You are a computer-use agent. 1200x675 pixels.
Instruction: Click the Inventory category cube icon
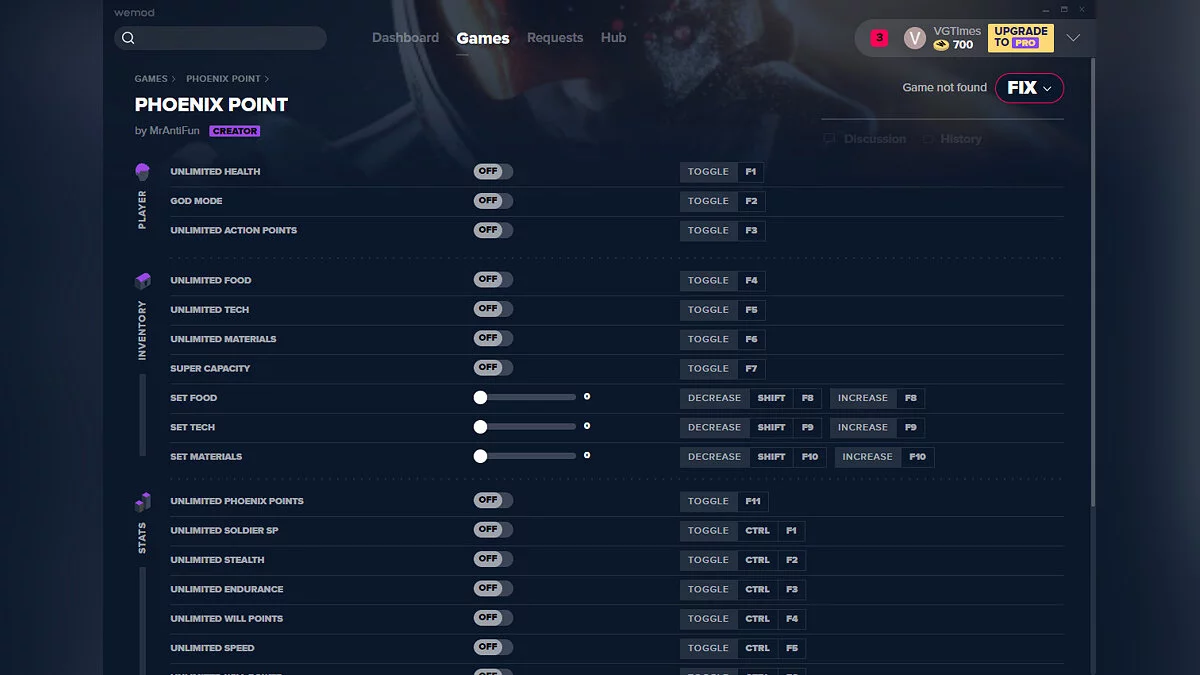142,281
